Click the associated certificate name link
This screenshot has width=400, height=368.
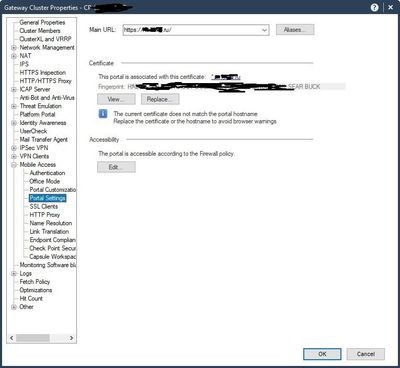click(x=226, y=77)
